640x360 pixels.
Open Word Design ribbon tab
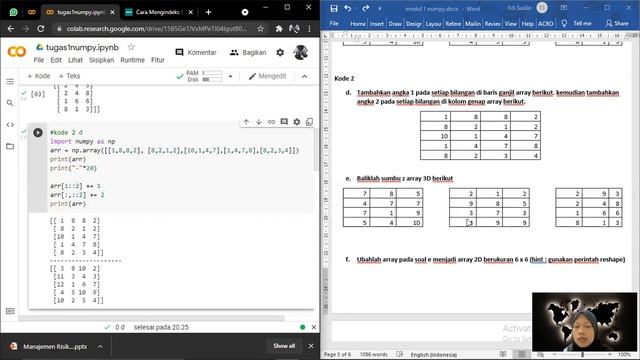tap(413, 24)
